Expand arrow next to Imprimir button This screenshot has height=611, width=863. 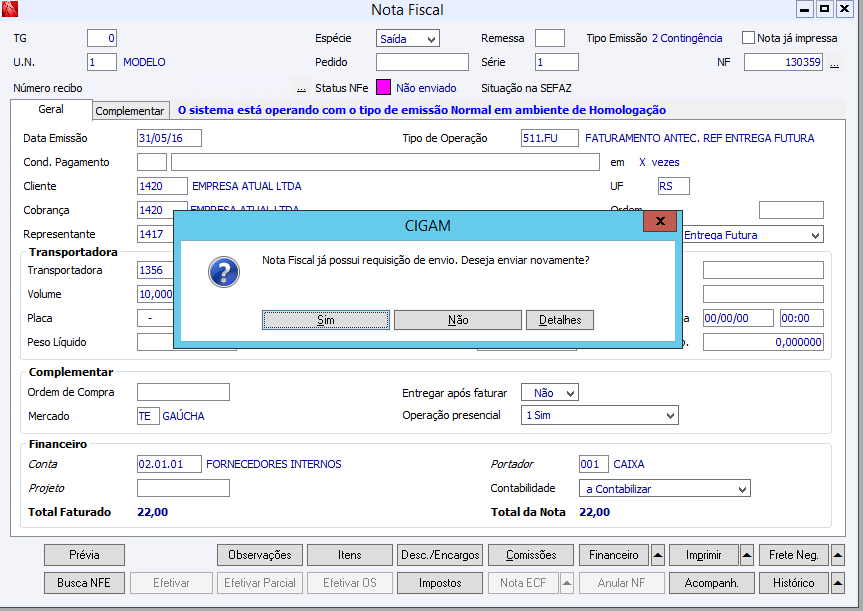746,555
